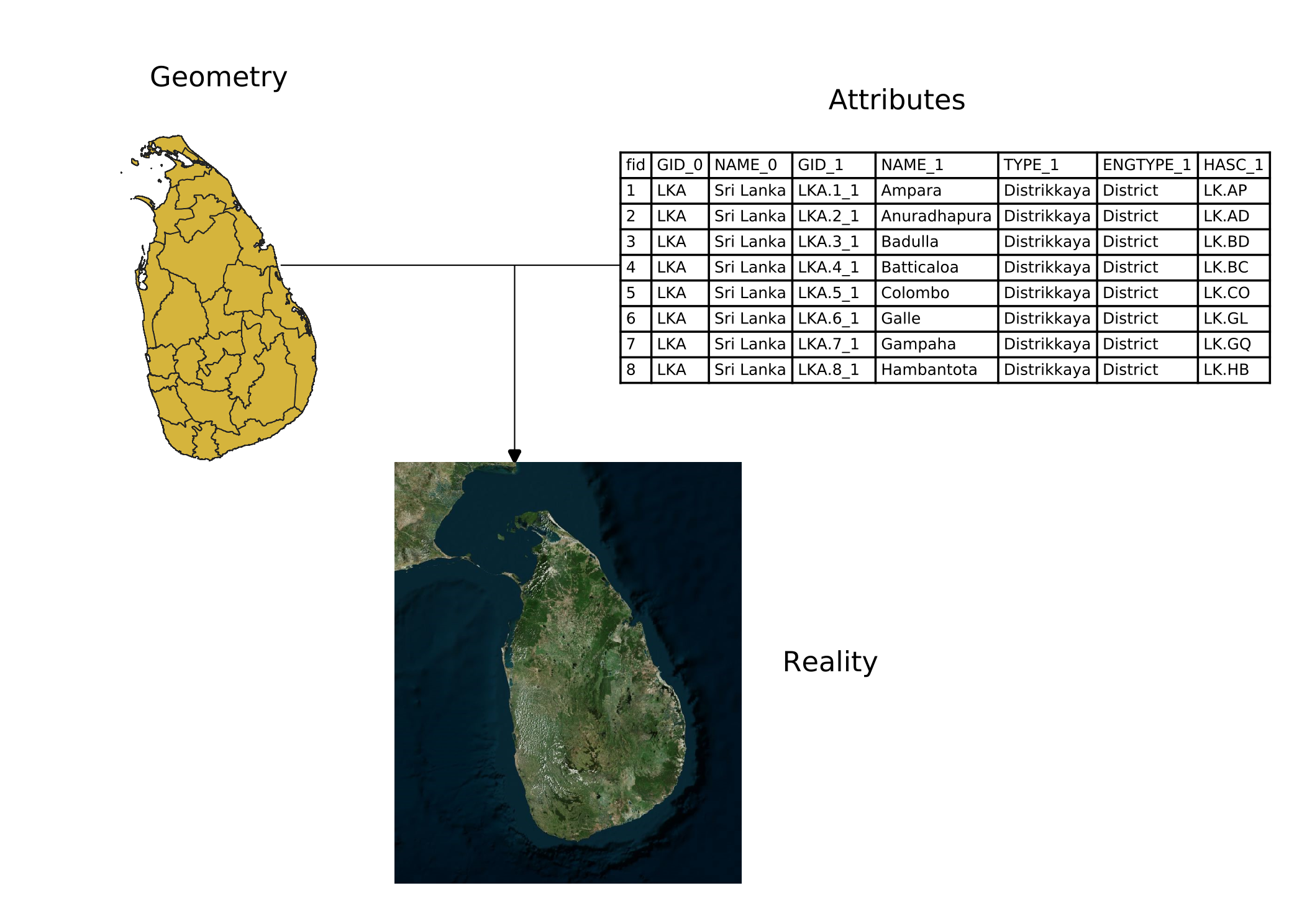The width and height of the screenshot is (1307, 924).
Task: Click the LK.AP code cell
Action: 1234,191
